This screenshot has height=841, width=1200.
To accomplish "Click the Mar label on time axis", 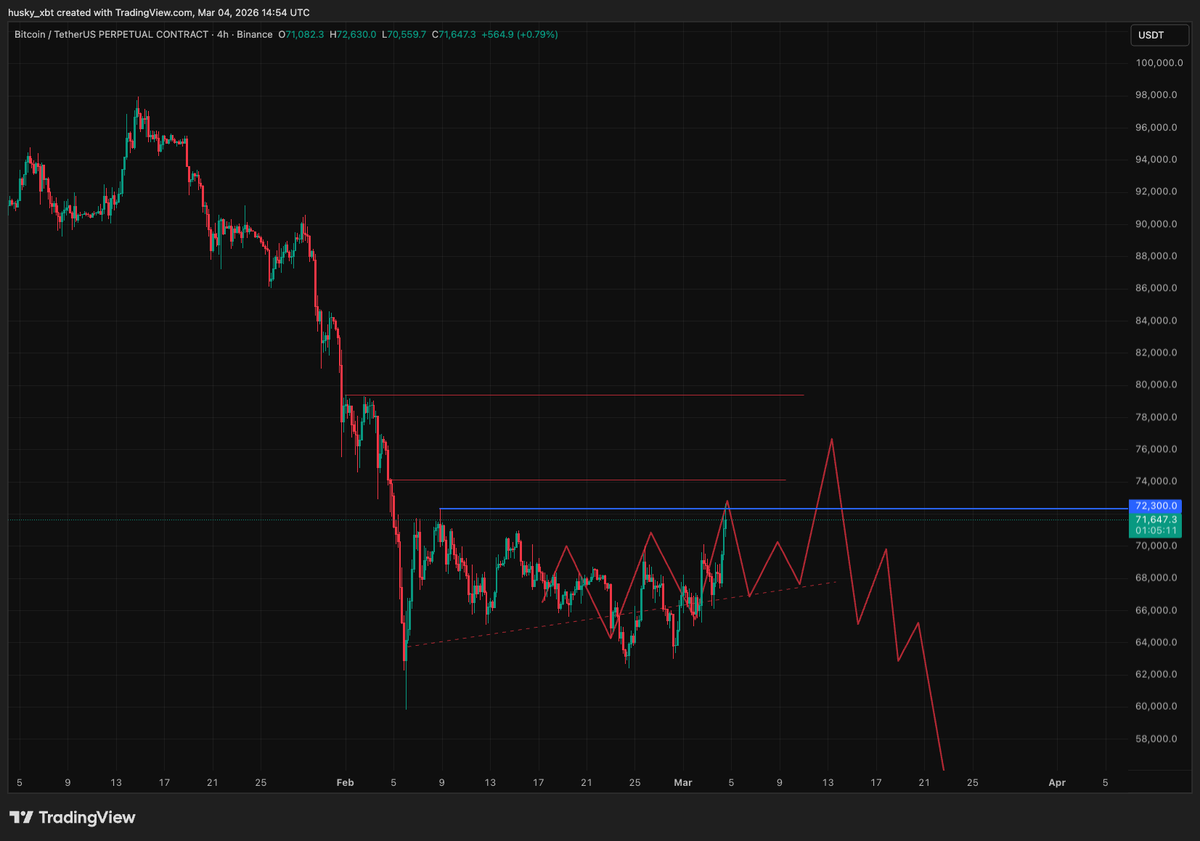I will pos(683,783).
